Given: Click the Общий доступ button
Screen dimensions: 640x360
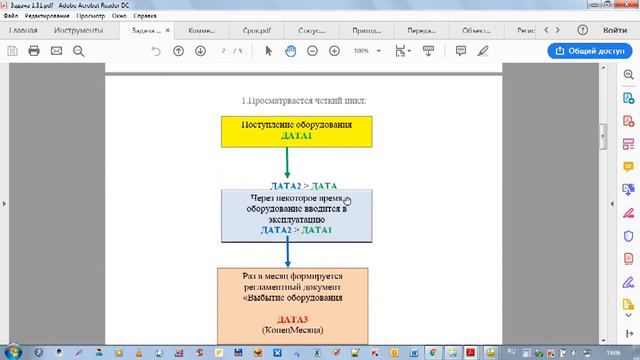Looking at the screenshot, I should tap(590, 51).
